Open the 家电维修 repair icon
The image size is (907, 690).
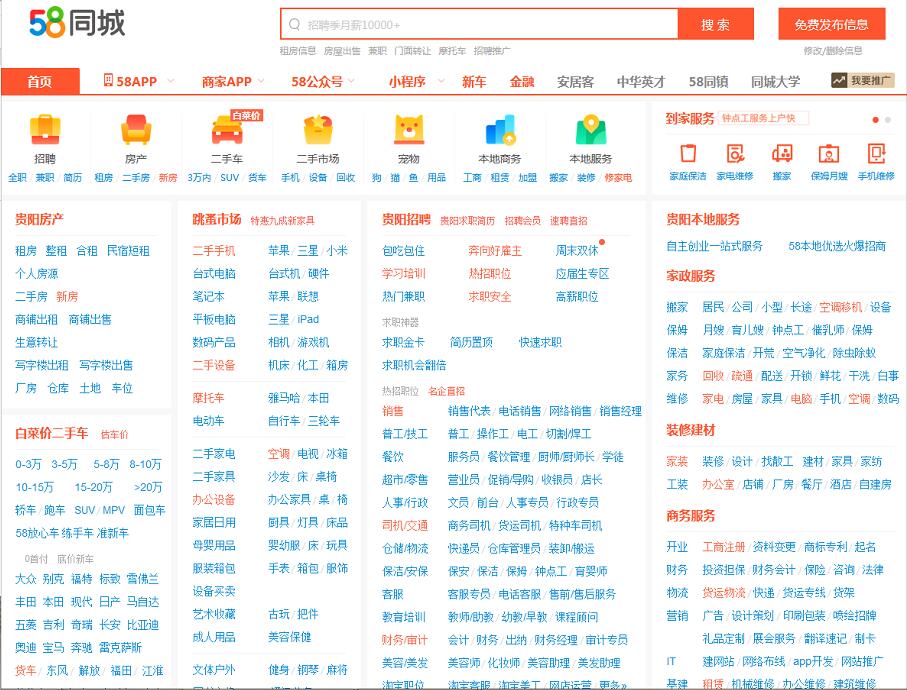coord(735,153)
